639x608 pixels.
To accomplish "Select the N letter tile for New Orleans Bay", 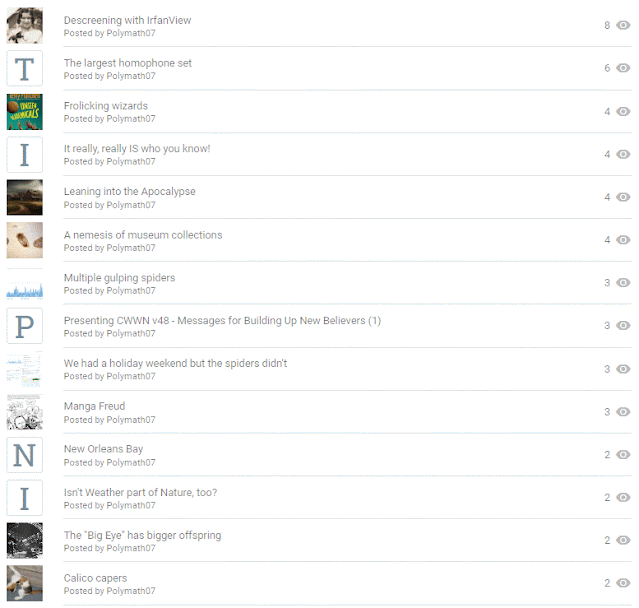I will coord(24,455).
